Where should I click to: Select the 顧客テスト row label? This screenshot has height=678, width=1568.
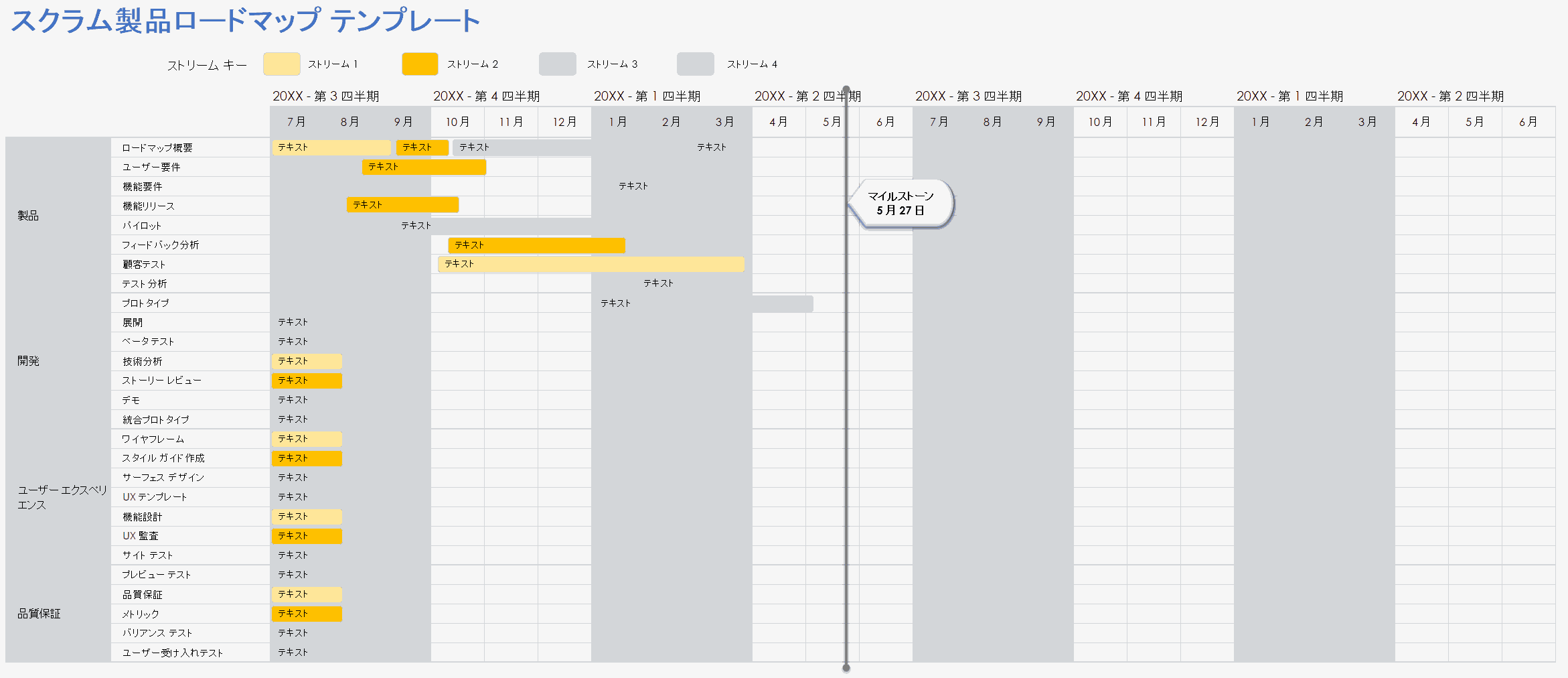(x=143, y=264)
